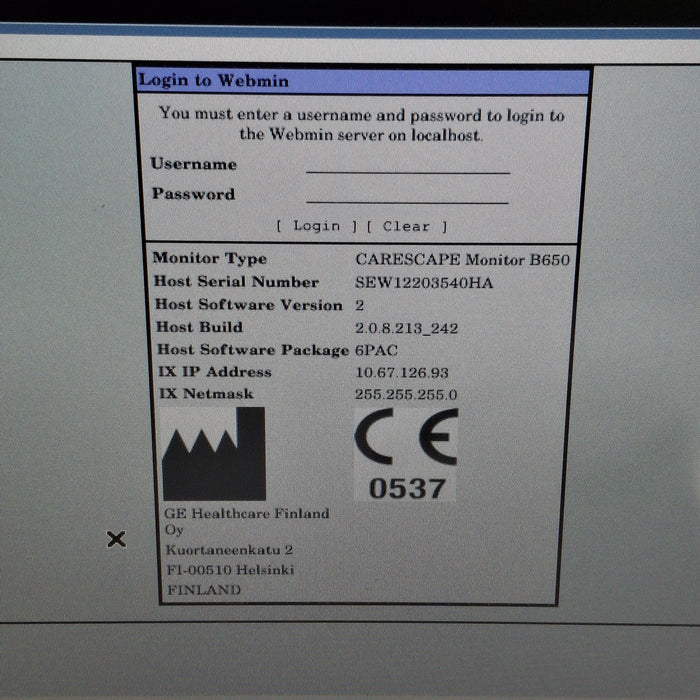This screenshot has width=700, height=700.
Task: Click the 'Host Software Version' label
Action: tap(249, 304)
